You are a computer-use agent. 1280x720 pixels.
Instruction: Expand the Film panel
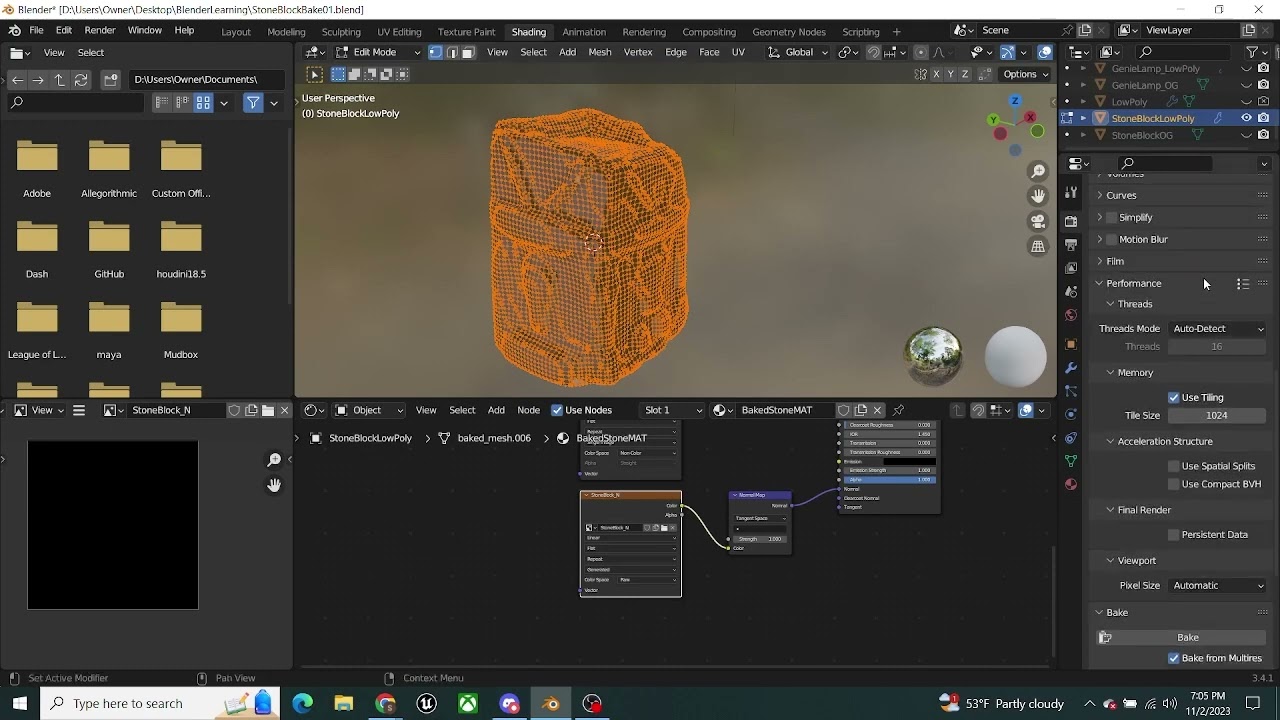(x=1114, y=261)
